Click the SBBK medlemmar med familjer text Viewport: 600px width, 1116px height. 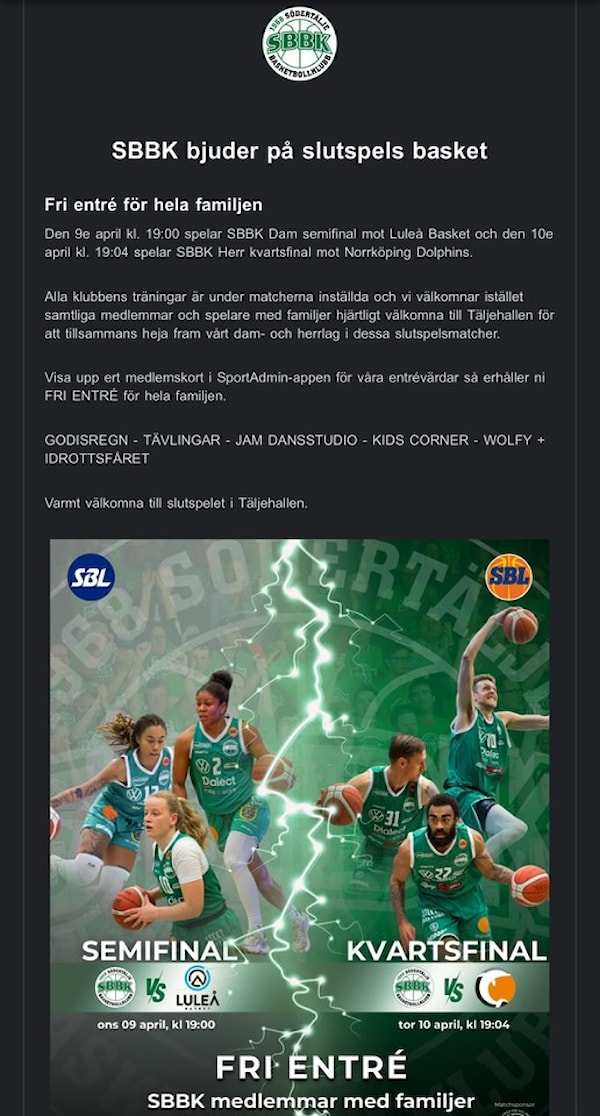[x=311, y=1101]
